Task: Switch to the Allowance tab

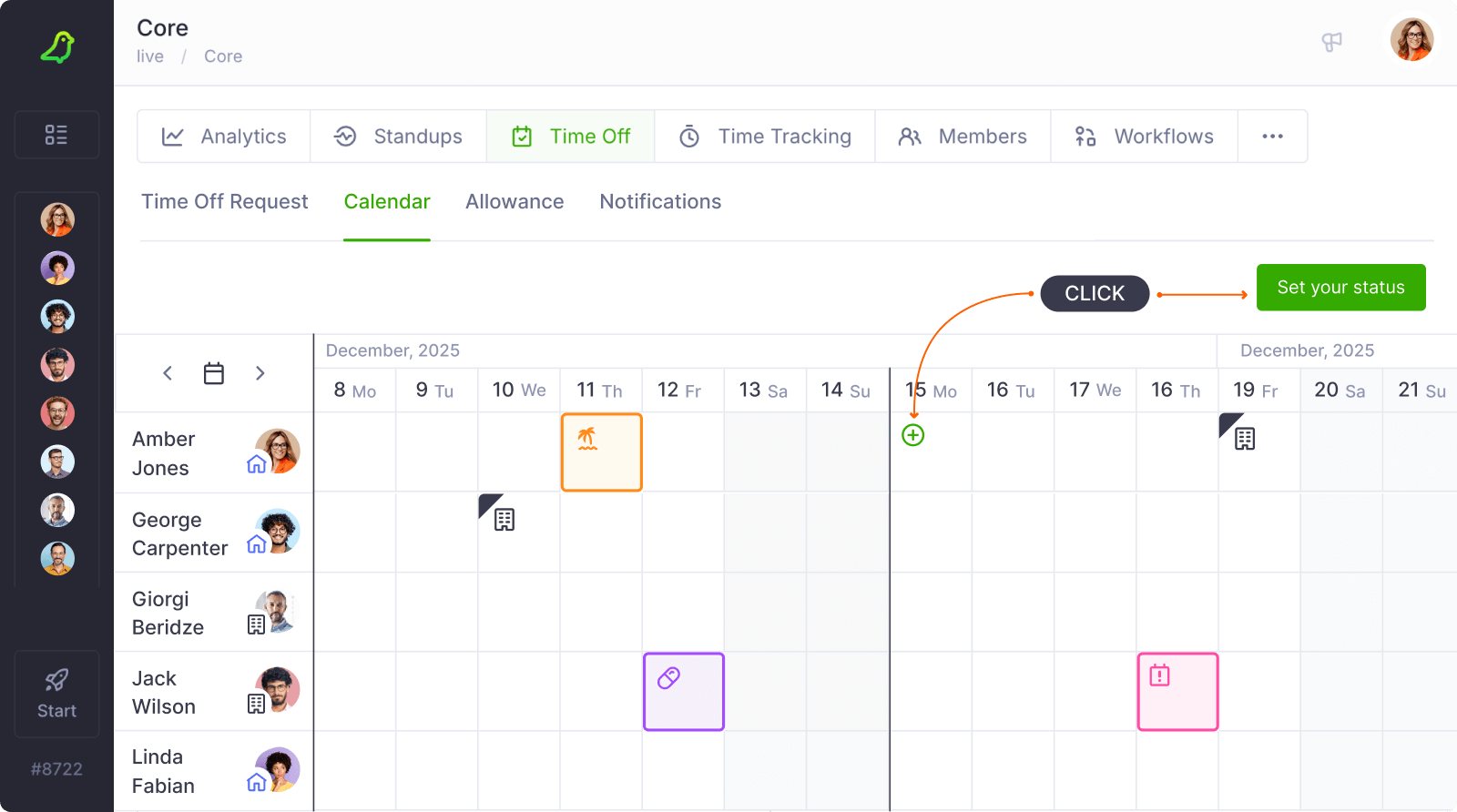Action: 515,202
